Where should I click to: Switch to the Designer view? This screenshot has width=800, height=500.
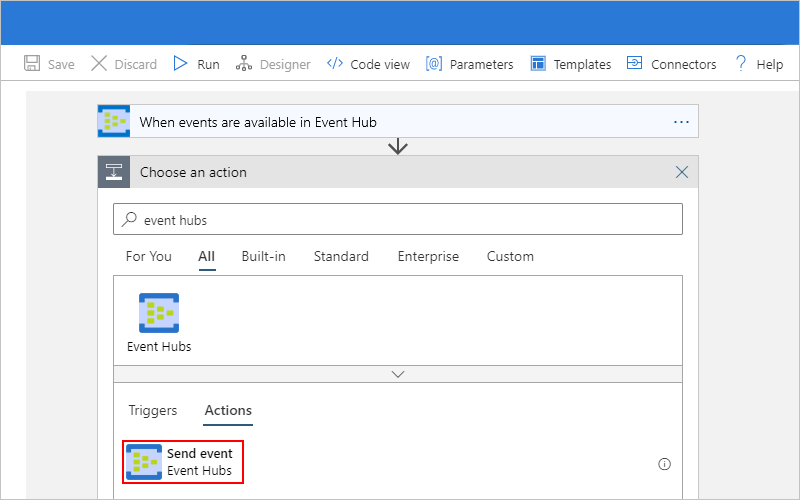(x=273, y=64)
